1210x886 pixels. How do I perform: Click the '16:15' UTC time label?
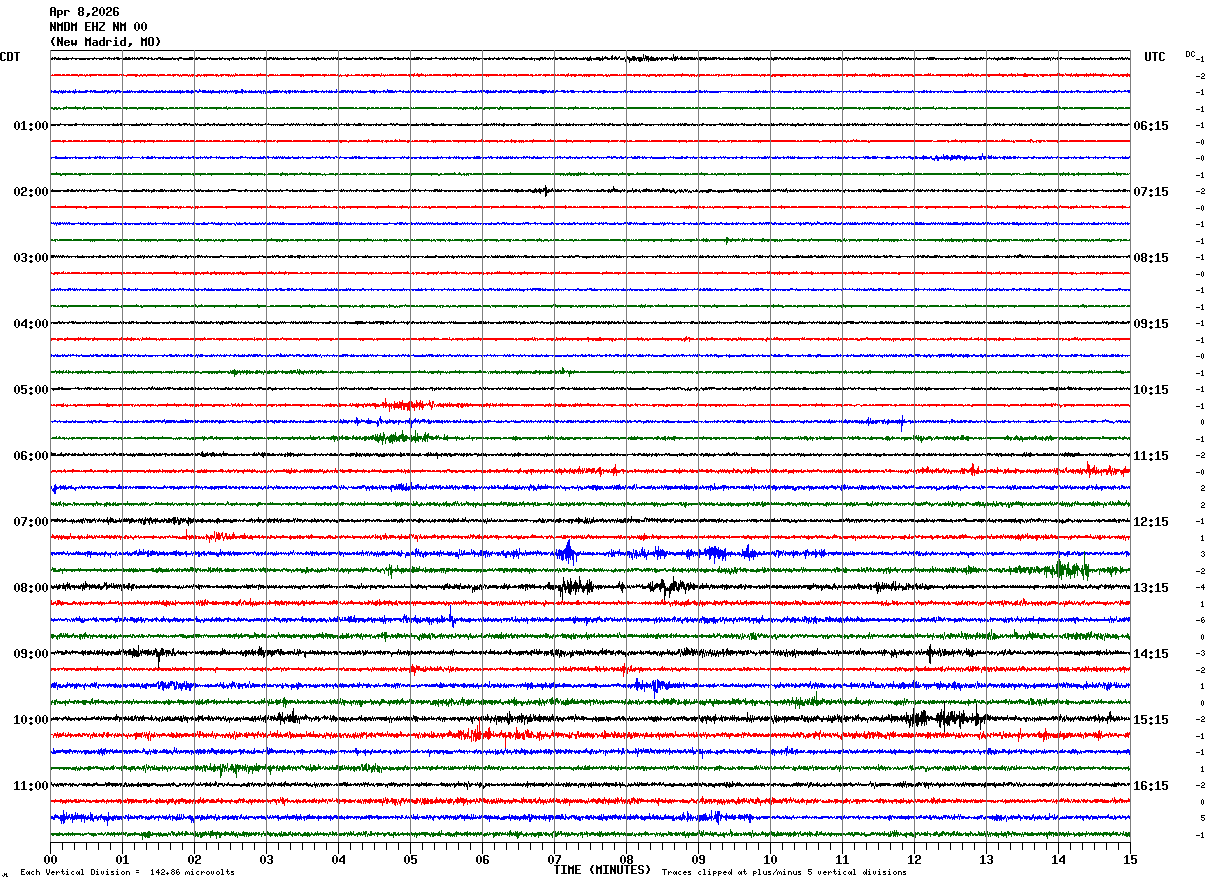coord(1151,786)
